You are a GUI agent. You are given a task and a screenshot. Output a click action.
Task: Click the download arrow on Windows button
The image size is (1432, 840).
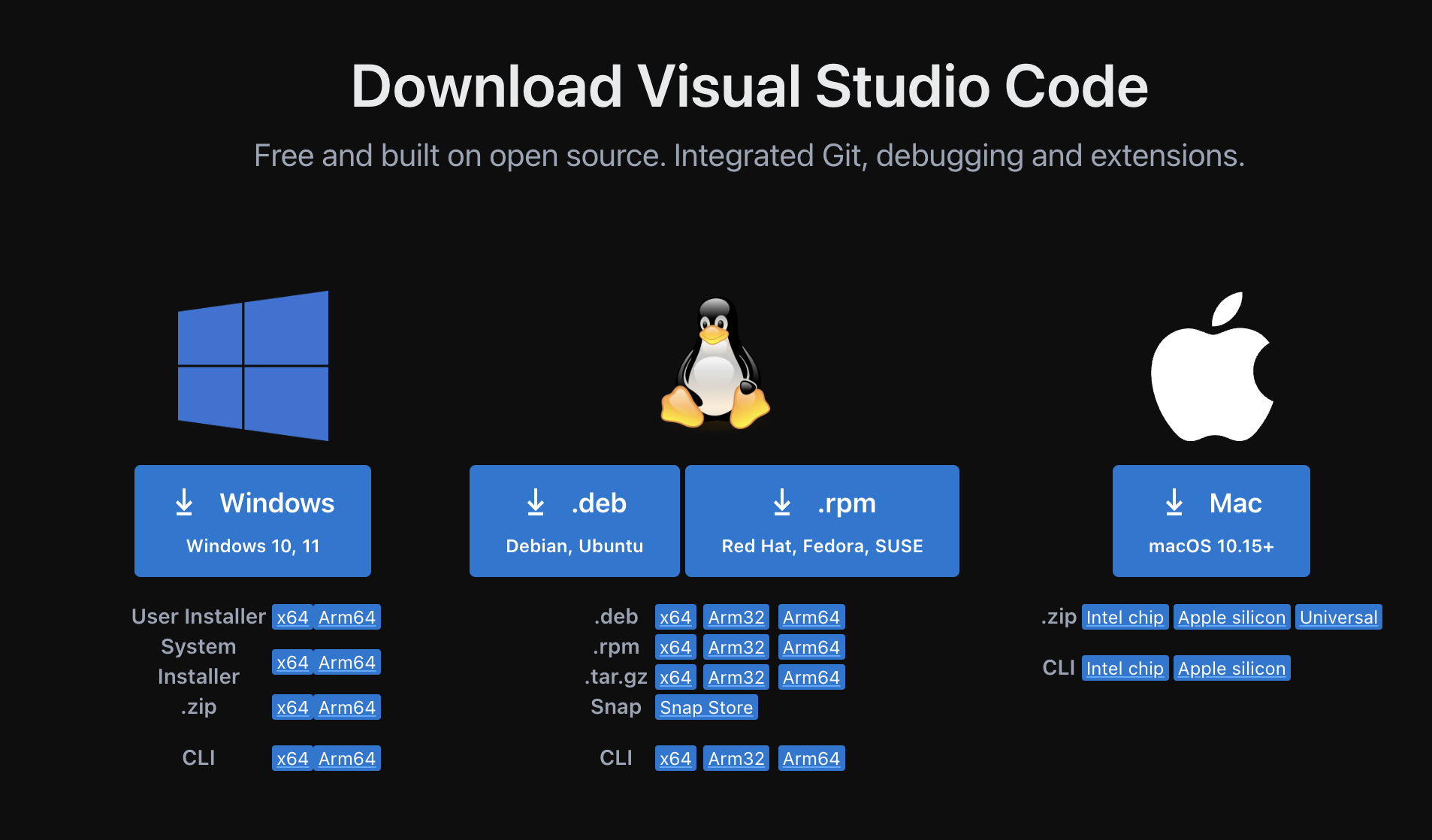(184, 503)
